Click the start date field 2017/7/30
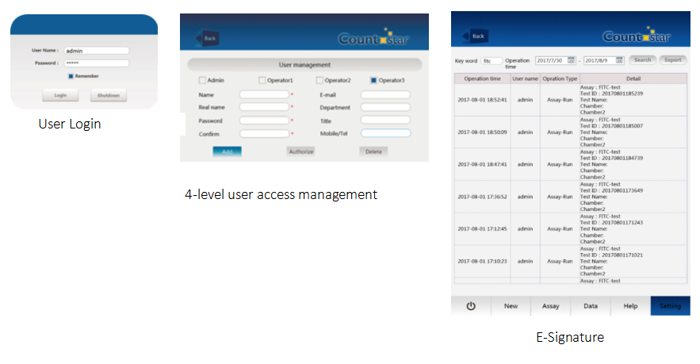Viewport: 700px width, 364px height. pos(555,60)
